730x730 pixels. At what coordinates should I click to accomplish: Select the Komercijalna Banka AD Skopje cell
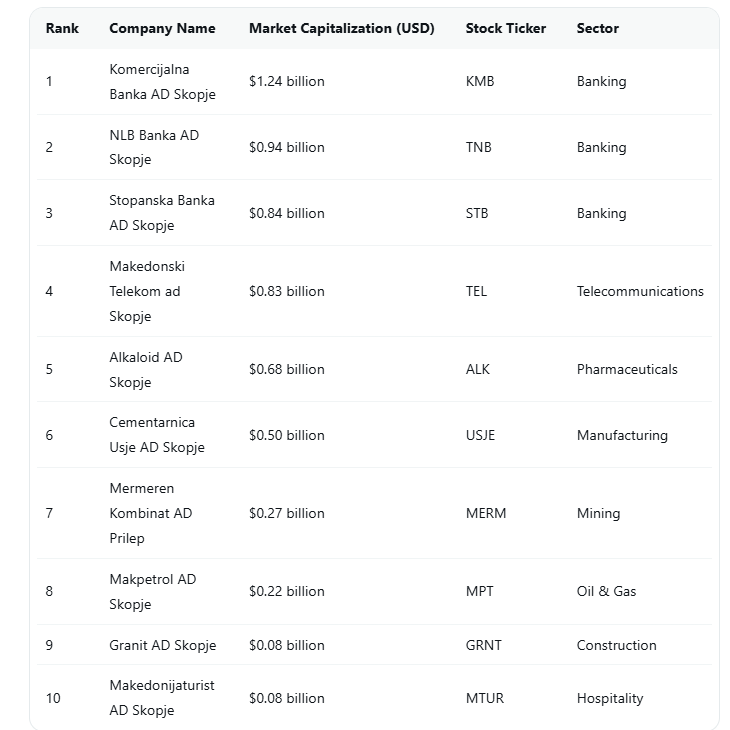[x=162, y=82]
